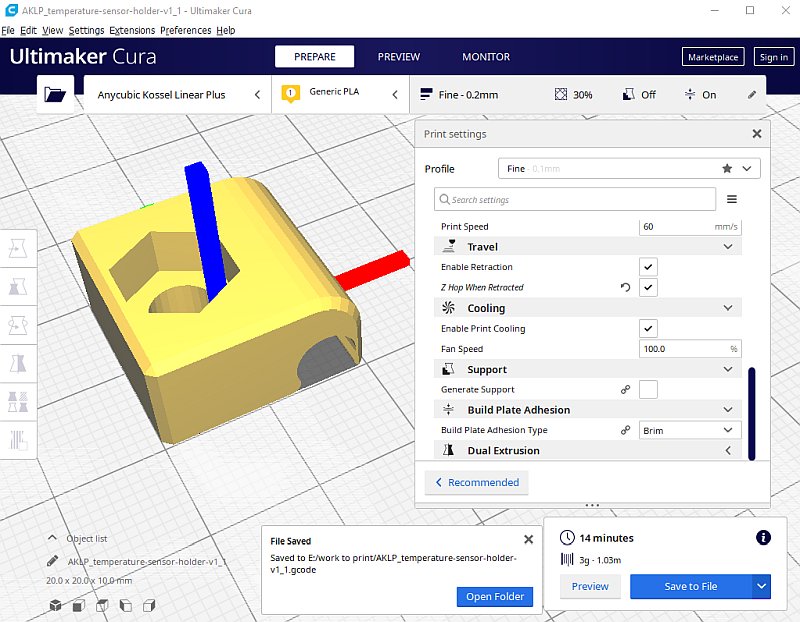
Task: Switch to top view cube icon
Action: point(102,606)
